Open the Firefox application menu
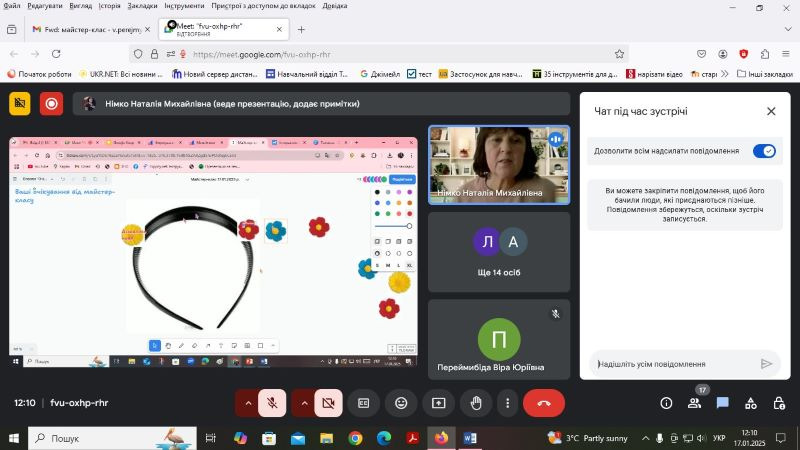The width and height of the screenshot is (800, 450). 786,54
